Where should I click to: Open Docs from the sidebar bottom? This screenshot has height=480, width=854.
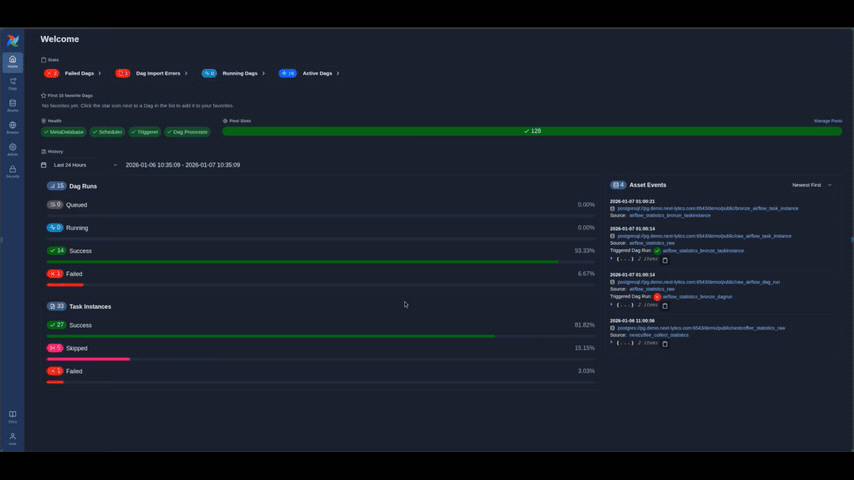[12, 416]
